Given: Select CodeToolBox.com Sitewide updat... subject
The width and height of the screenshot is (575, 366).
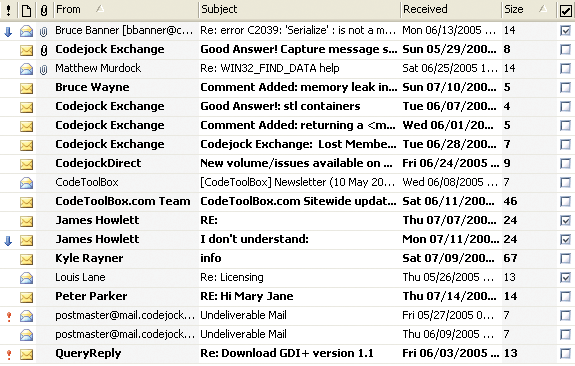Looking at the screenshot, I should coord(298,201).
